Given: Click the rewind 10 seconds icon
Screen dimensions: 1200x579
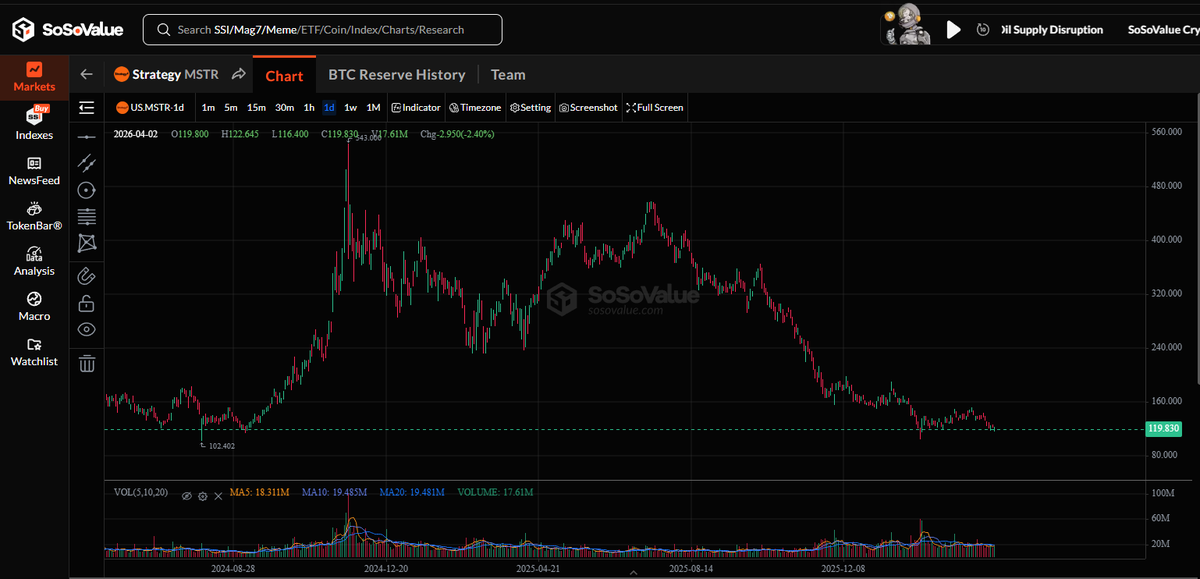Looking at the screenshot, I should click(x=983, y=30).
